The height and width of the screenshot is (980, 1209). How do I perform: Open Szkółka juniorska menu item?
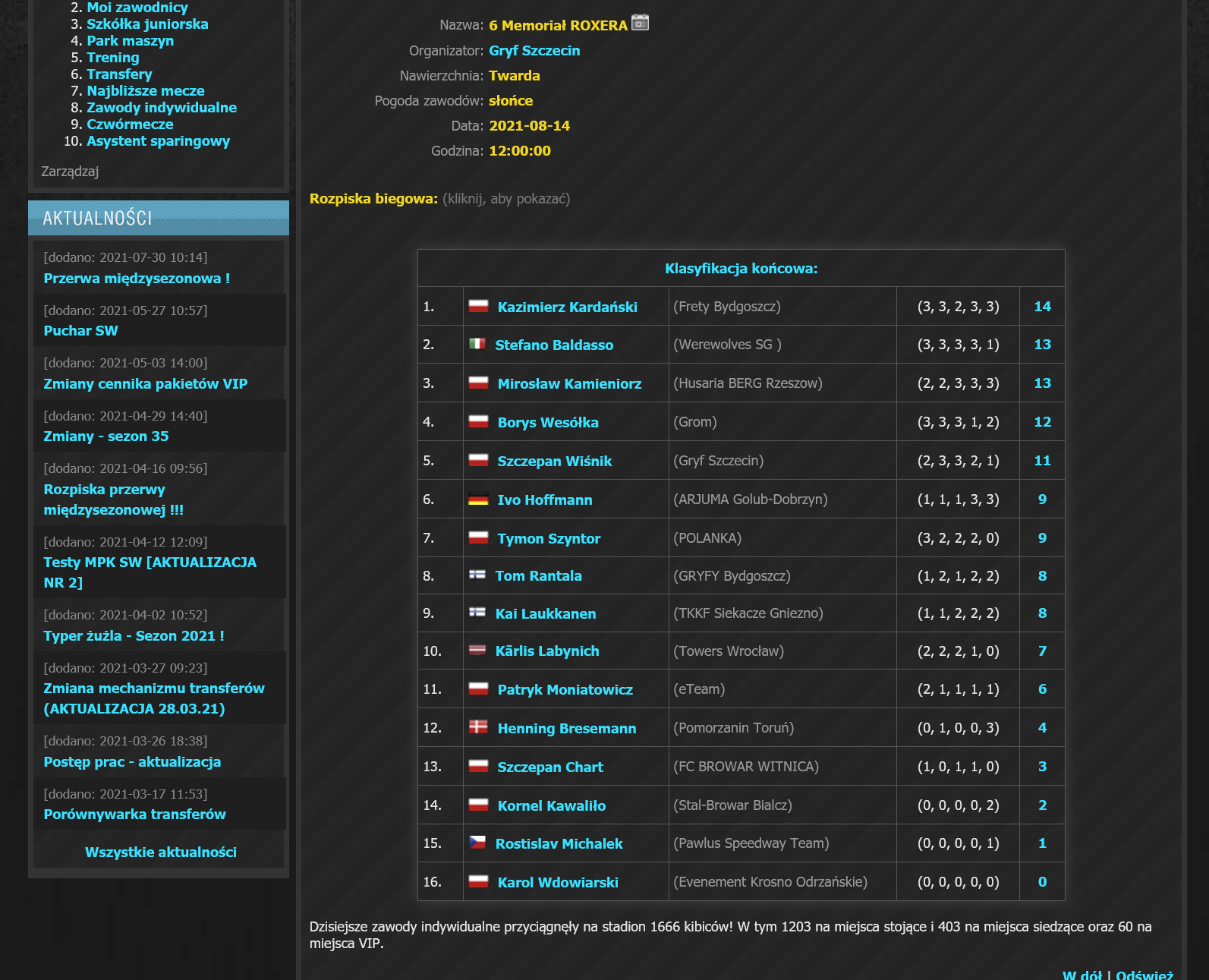pyautogui.click(x=147, y=24)
